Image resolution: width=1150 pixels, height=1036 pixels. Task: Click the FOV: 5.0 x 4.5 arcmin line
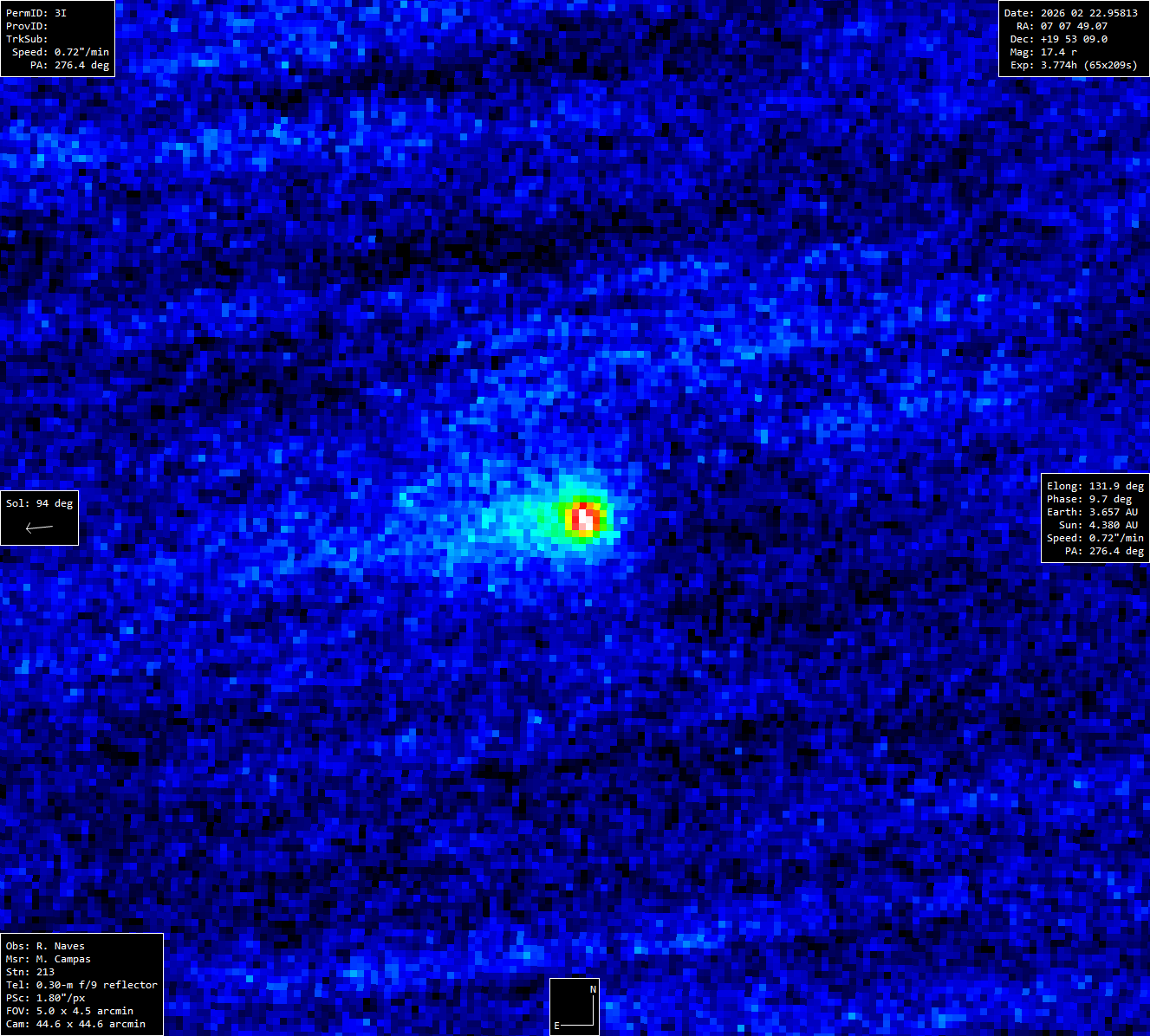pos(69,1011)
